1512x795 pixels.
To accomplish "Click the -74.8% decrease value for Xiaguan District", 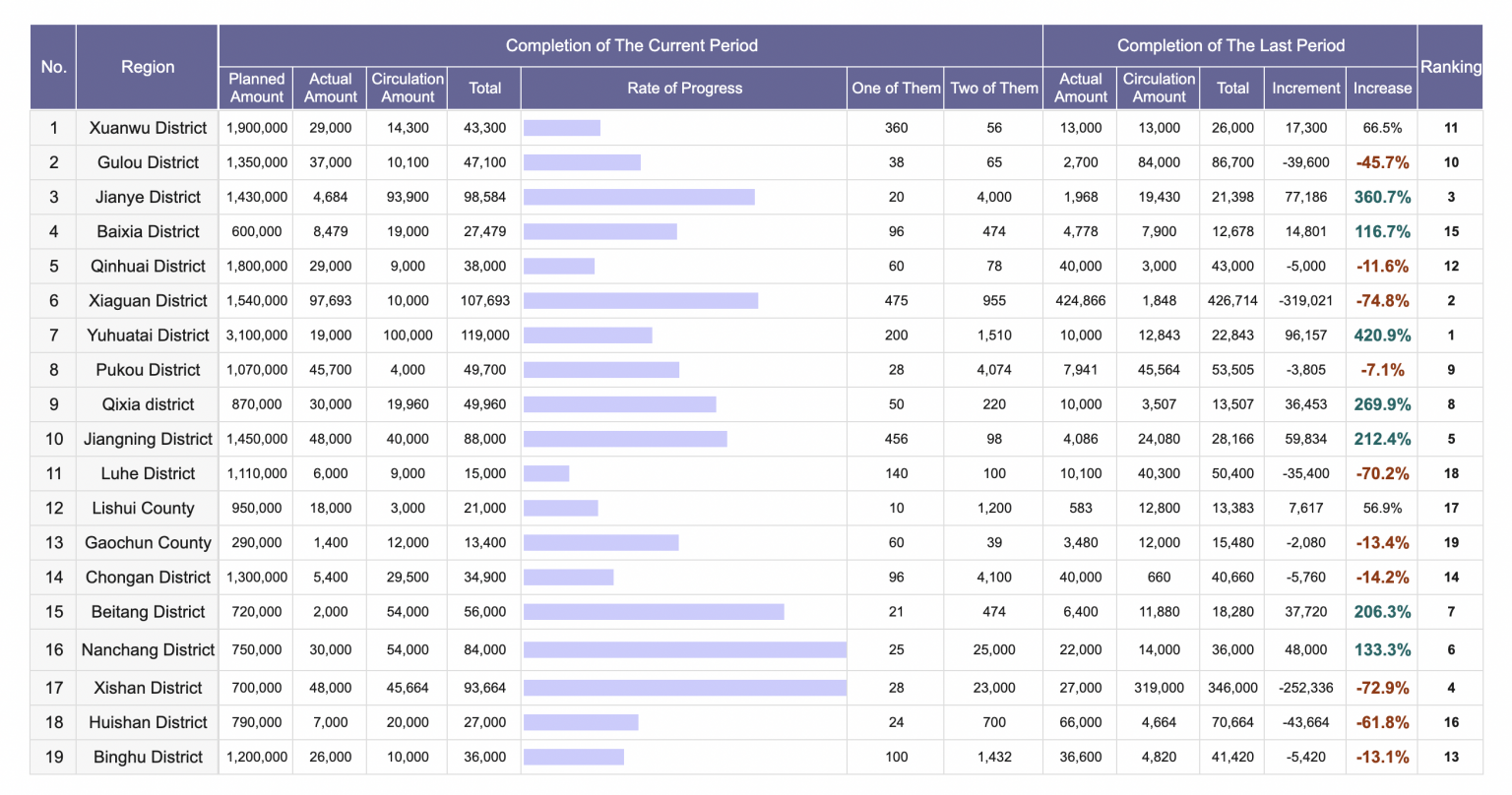I will 1381,300.
